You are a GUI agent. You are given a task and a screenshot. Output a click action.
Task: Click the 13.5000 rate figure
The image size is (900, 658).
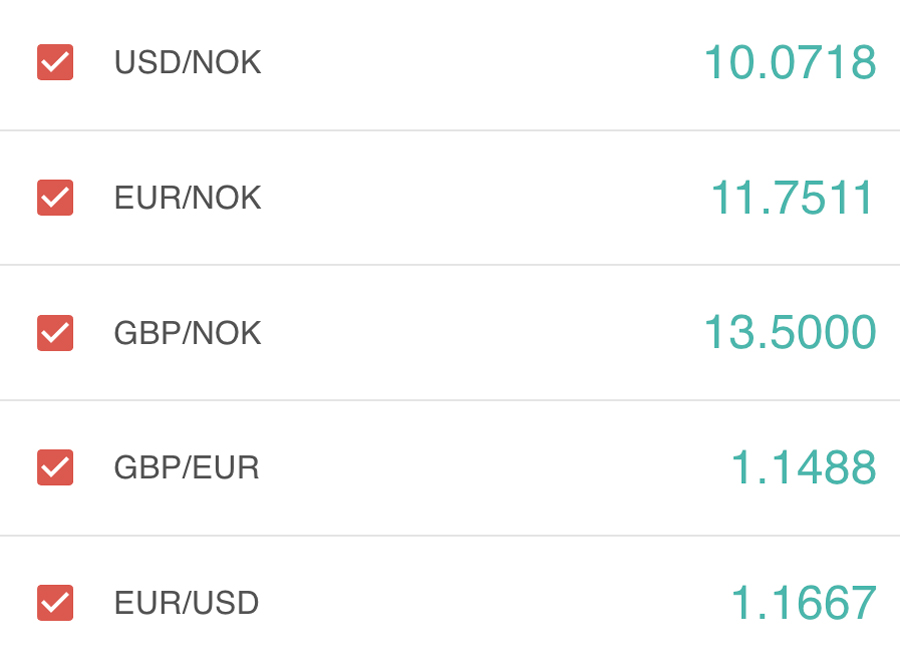click(790, 333)
